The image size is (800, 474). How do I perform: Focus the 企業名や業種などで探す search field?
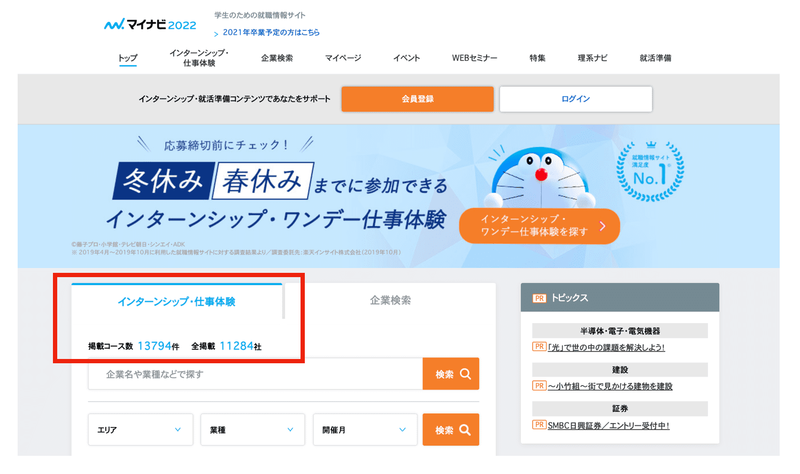pos(256,374)
